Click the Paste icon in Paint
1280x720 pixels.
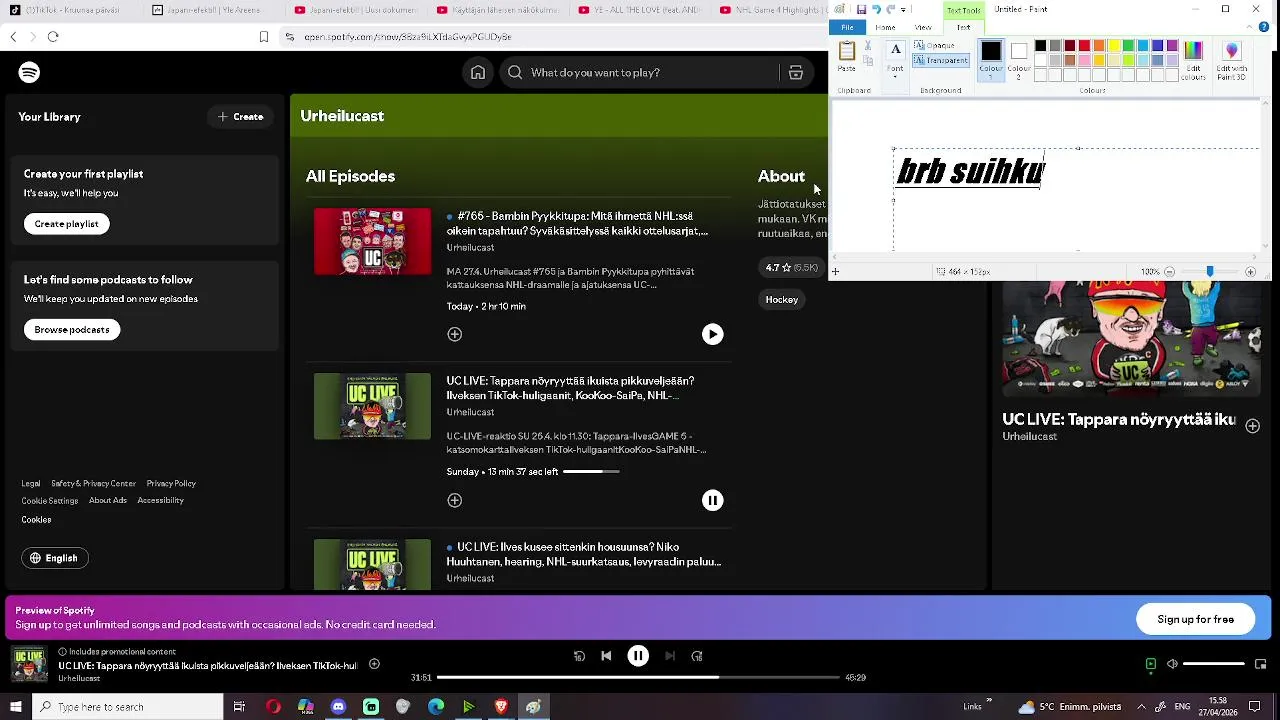tap(847, 52)
